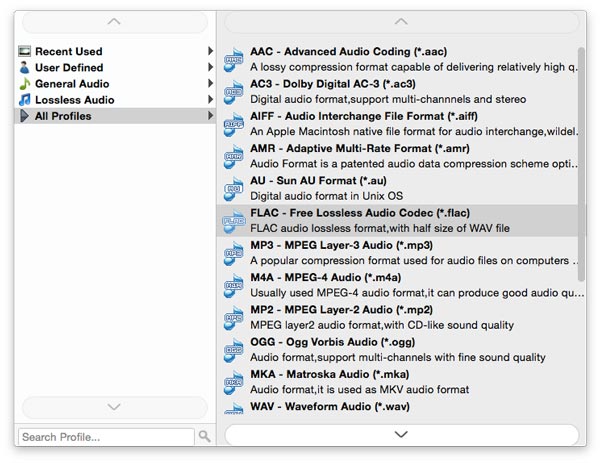The width and height of the screenshot is (600, 463).
Task: Select AU - Sun AU Format profile
Action: [398, 189]
